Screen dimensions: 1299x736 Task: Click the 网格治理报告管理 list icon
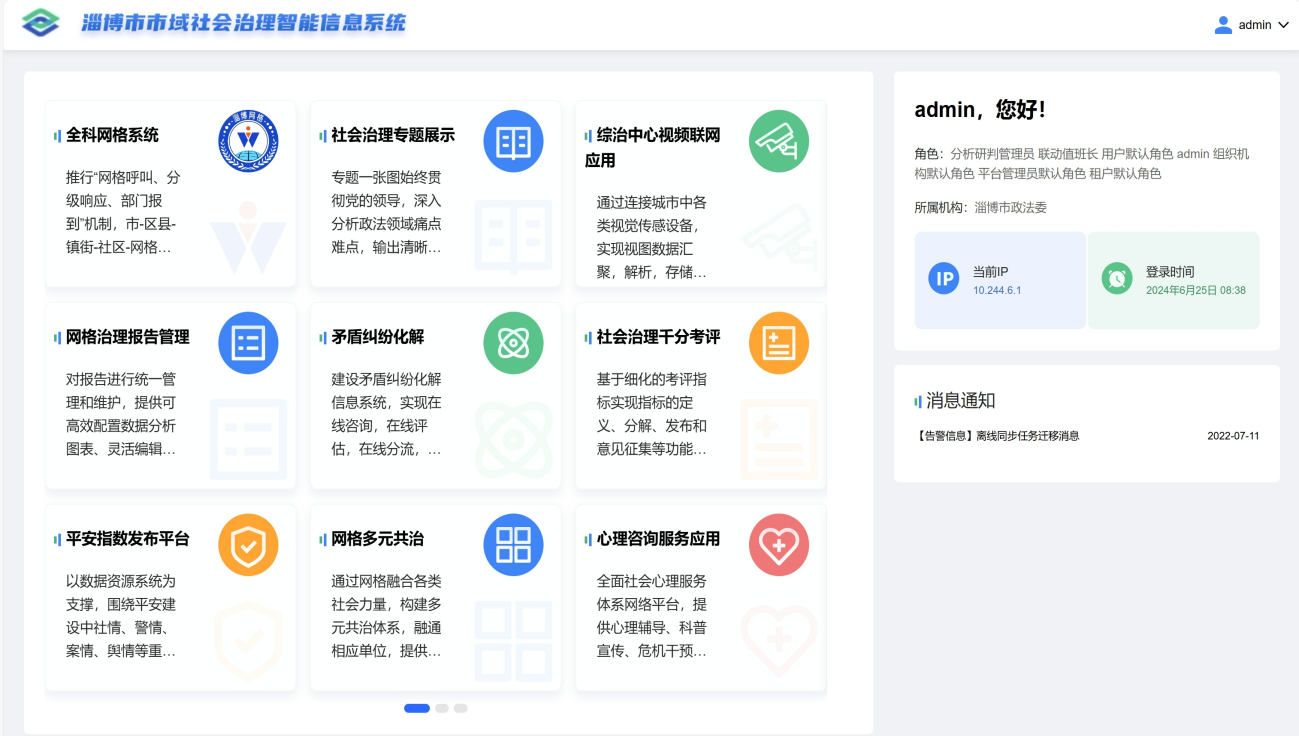(248, 343)
